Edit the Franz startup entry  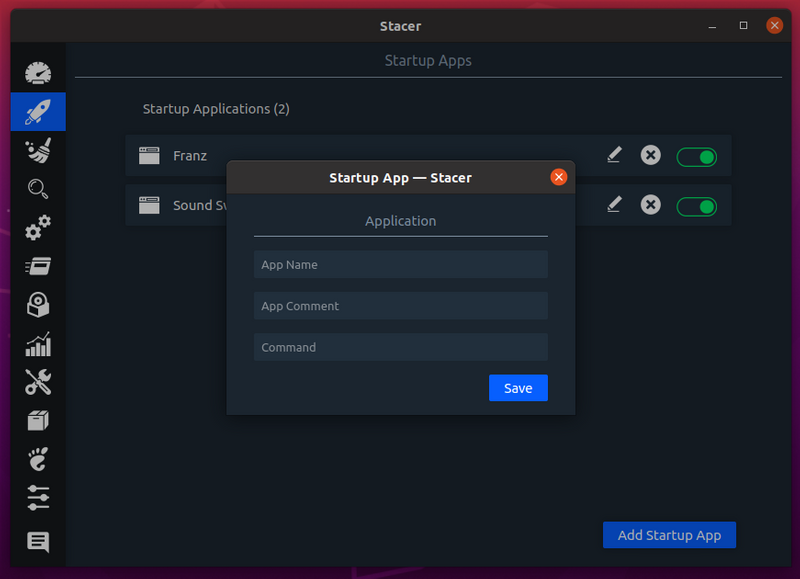[x=614, y=155]
